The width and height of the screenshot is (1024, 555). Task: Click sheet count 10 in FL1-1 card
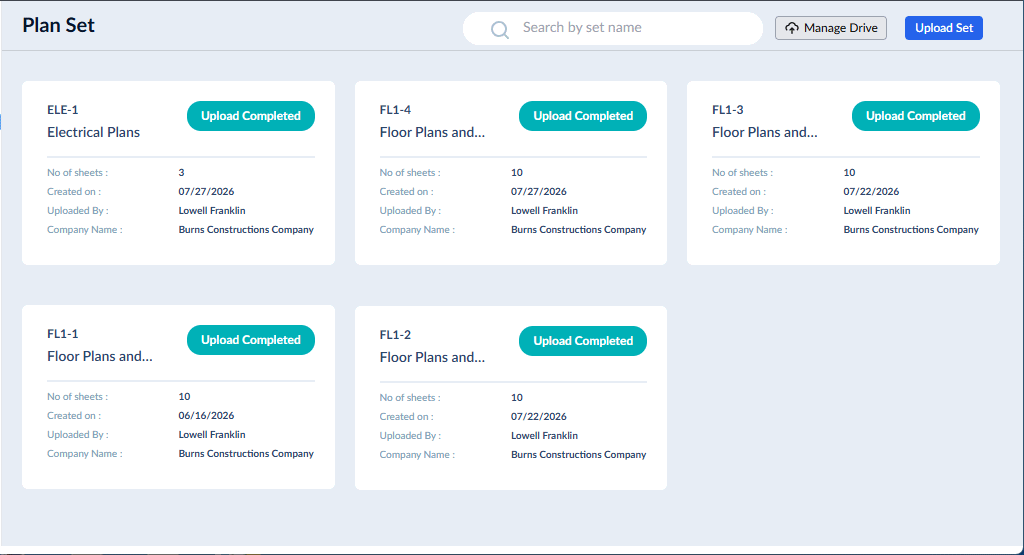click(184, 396)
